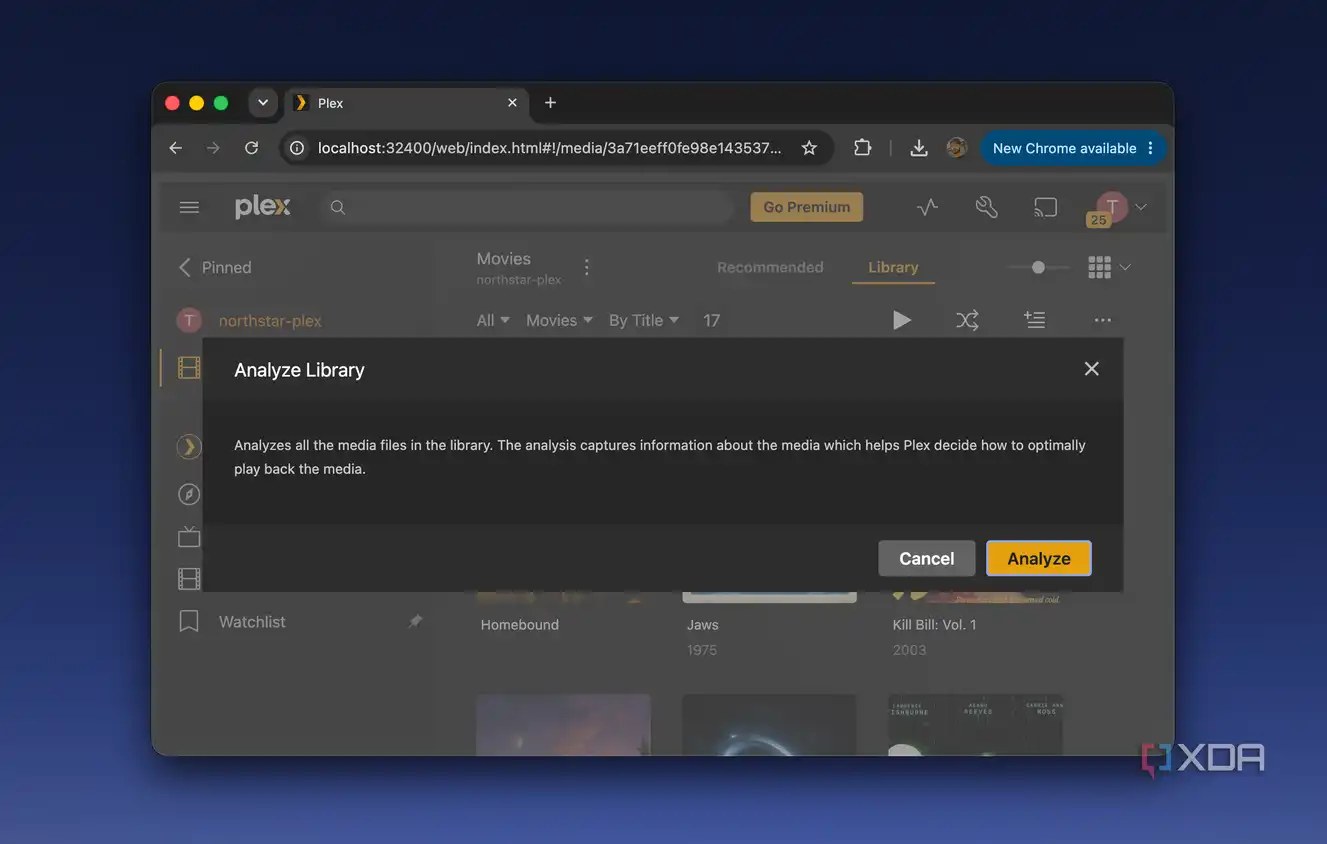
Task: View site information icon in address bar
Action: tap(297, 148)
